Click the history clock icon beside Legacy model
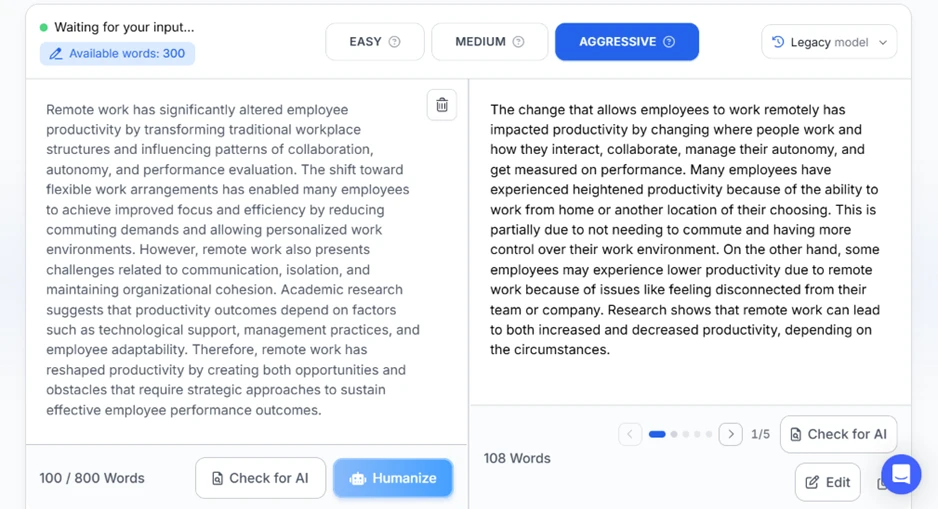 778,42
